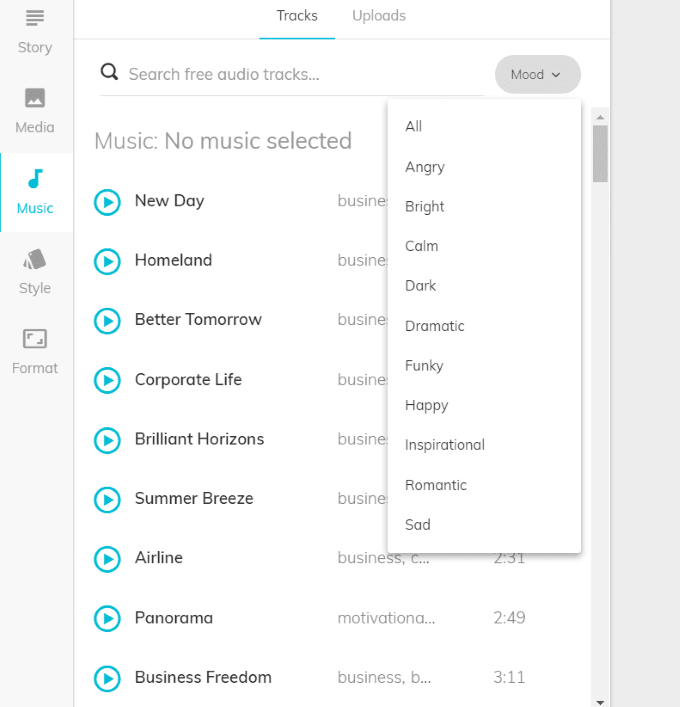The image size is (680, 707).
Task: Open the Story panel in the sidebar
Action: (x=35, y=30)
